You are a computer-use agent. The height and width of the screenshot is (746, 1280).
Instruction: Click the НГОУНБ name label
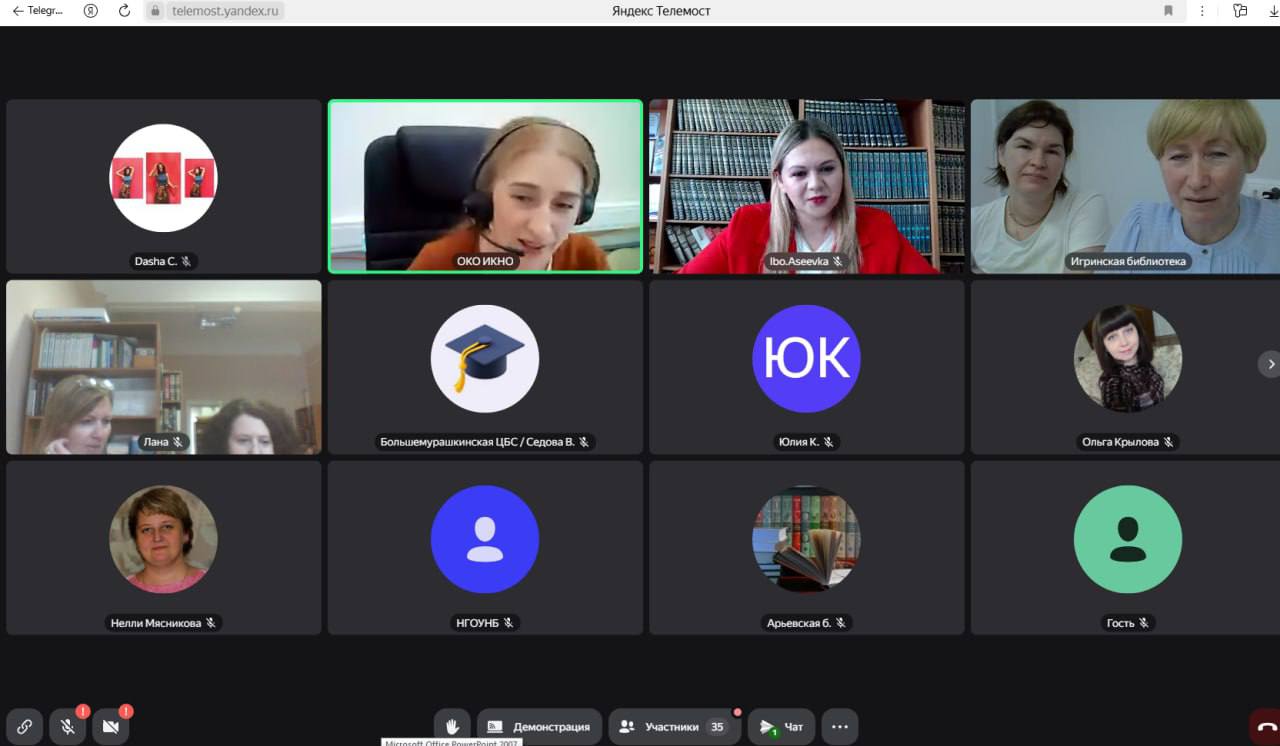pyautogui.click(x=485, y=623)
